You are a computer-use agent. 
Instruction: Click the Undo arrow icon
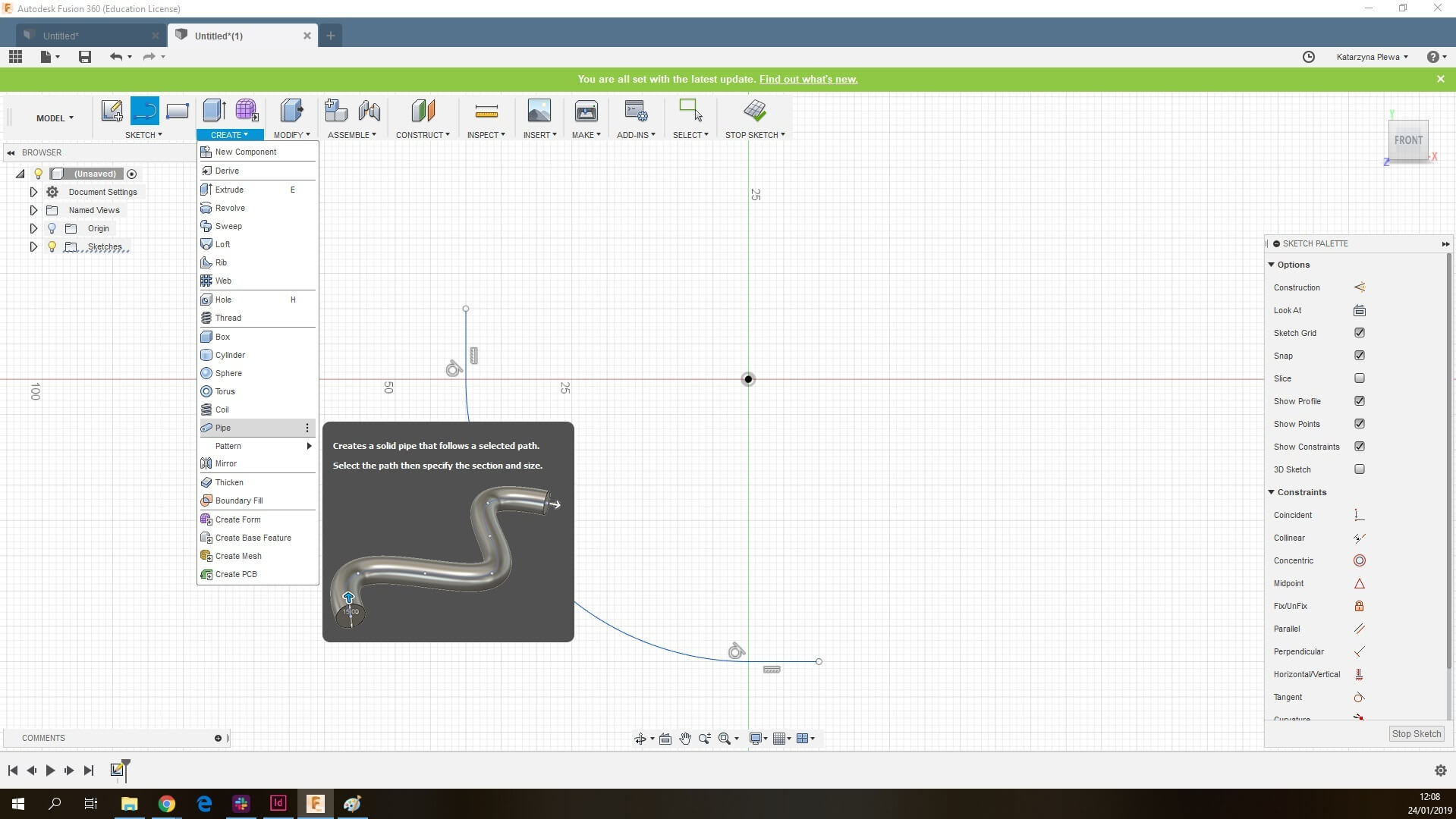116,57
